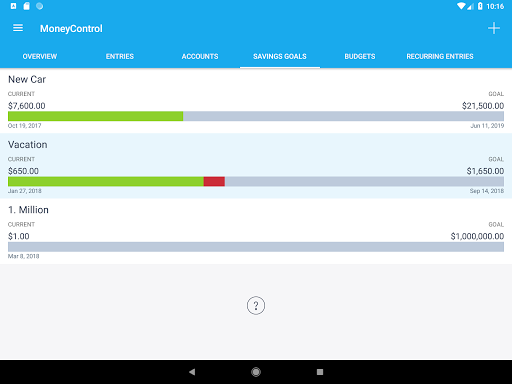Open the Recurring Entries tab
Screen dimensions: 512x384
pos(440,56)
